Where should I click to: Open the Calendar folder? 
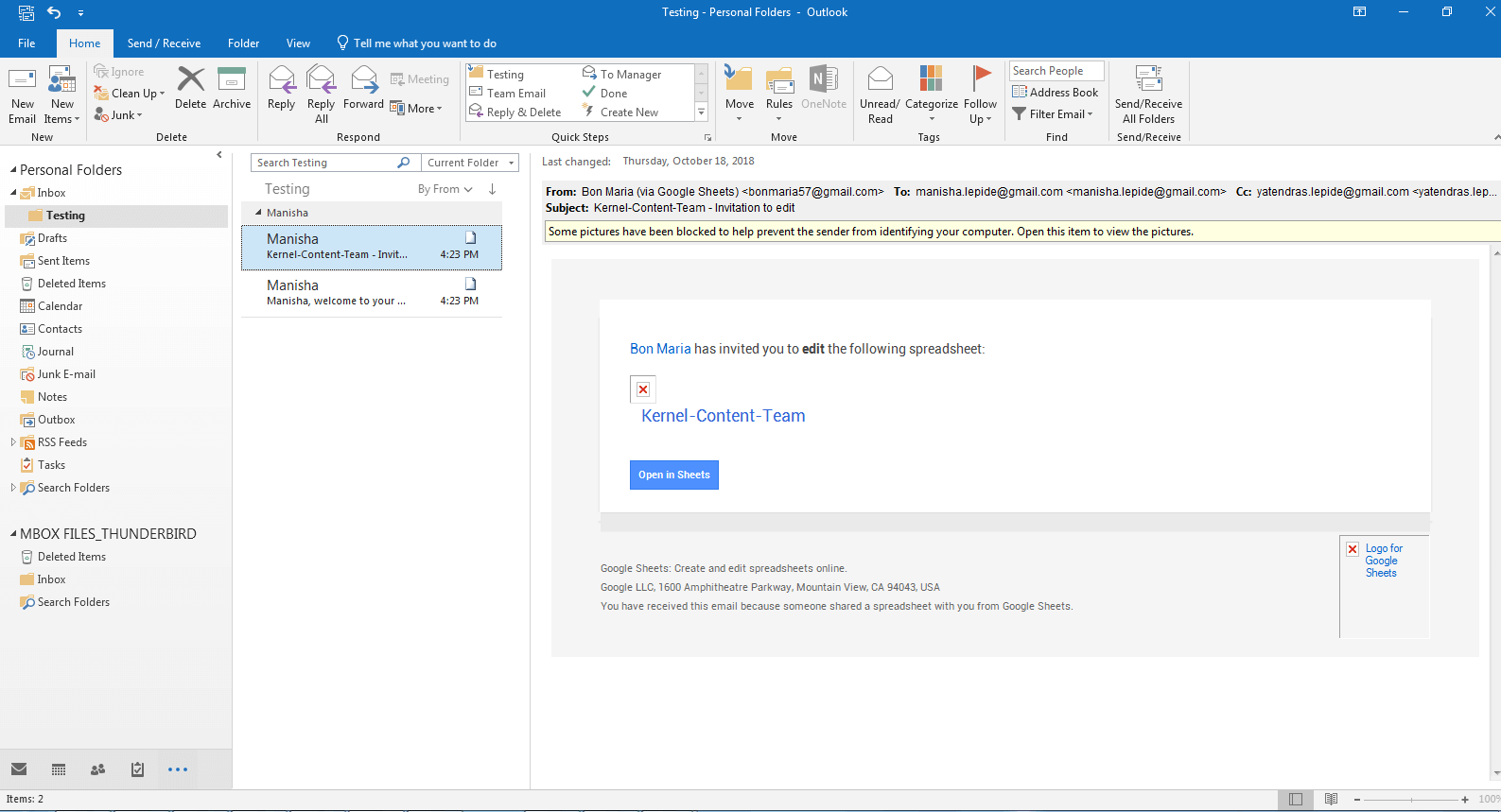60,306
